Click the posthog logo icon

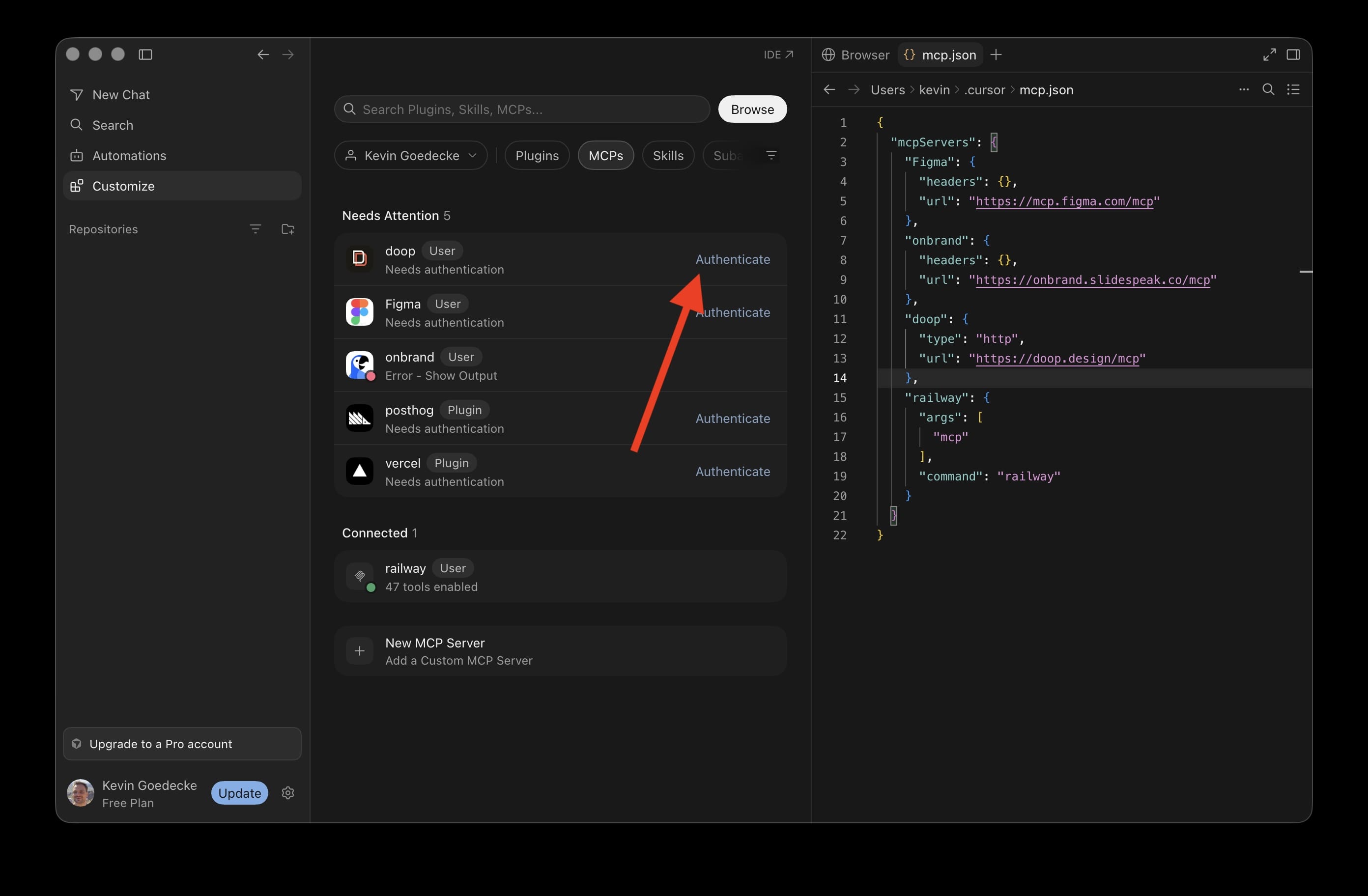point(360,419)
